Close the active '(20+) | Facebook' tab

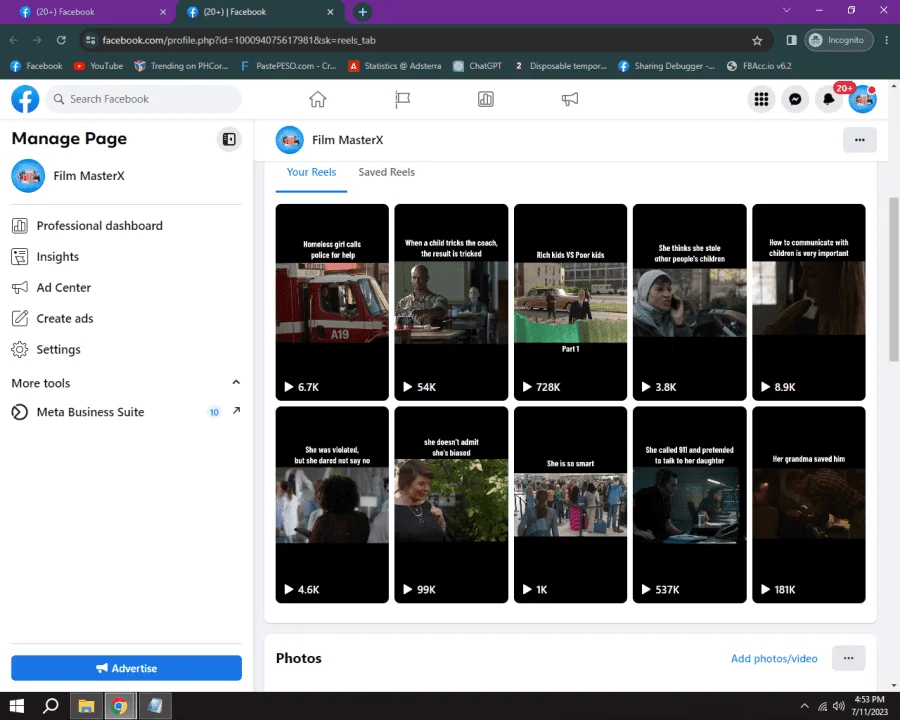[330, 11]
